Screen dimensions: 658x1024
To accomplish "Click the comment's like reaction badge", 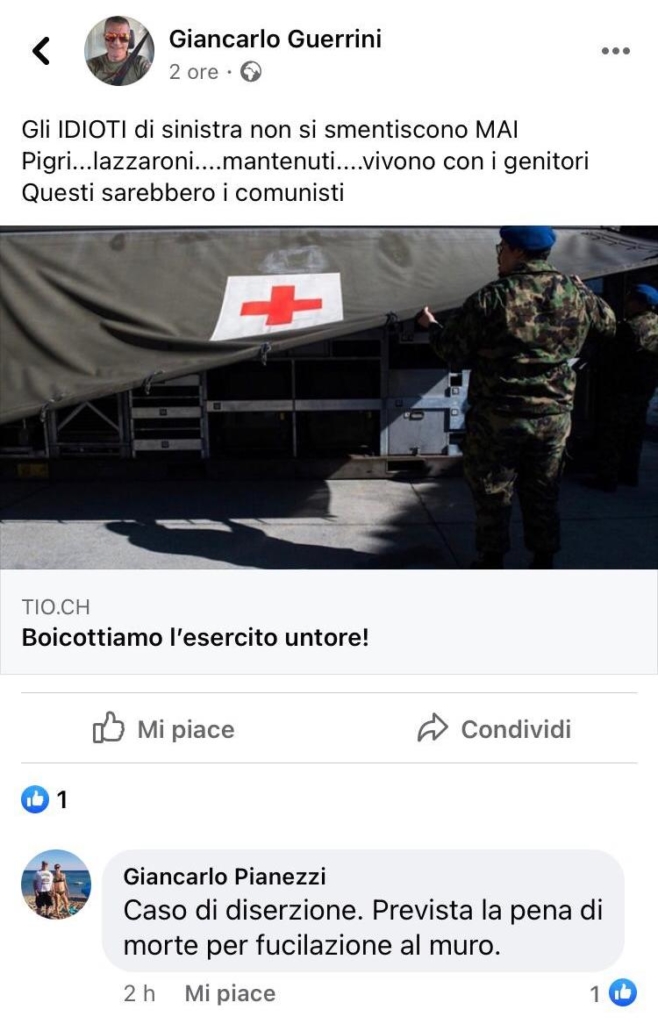I will pos(623,993).
